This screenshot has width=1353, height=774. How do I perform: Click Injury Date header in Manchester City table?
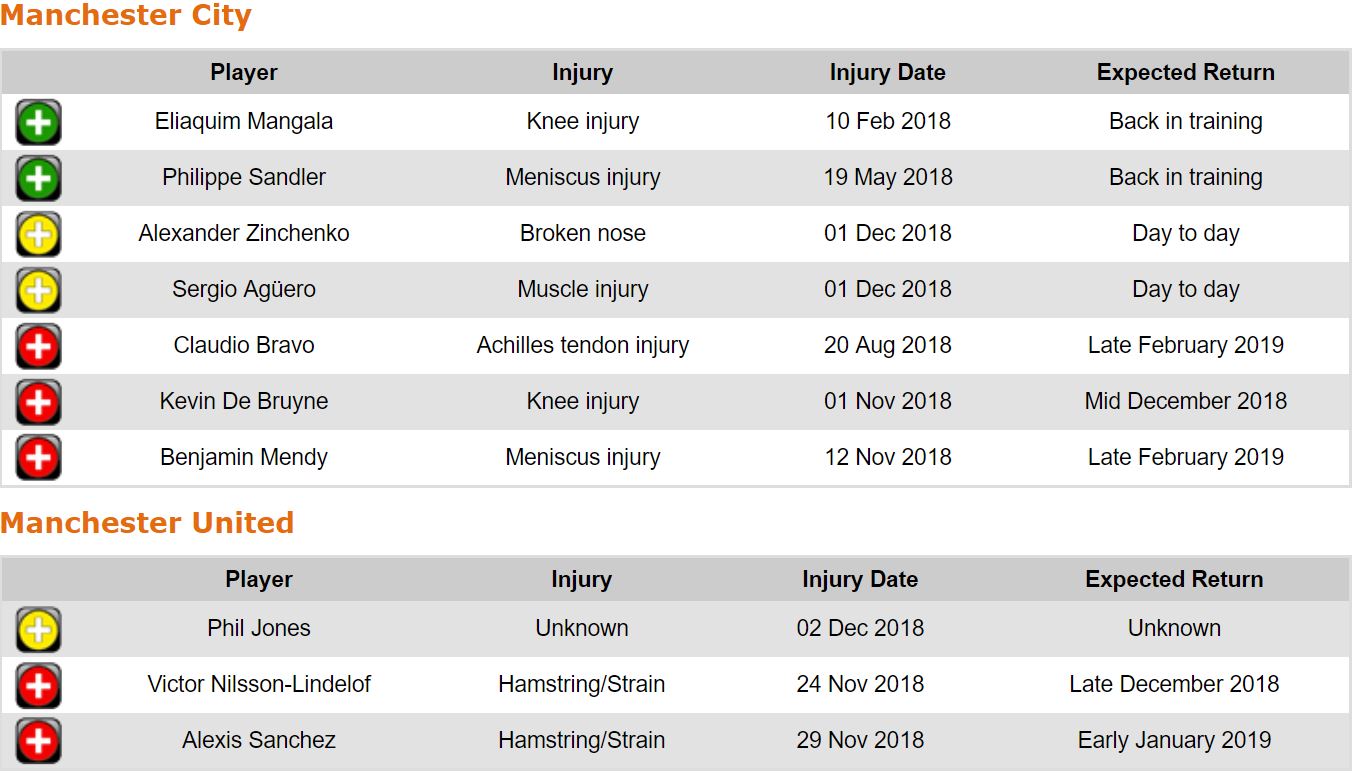click(x=887, y=72)
